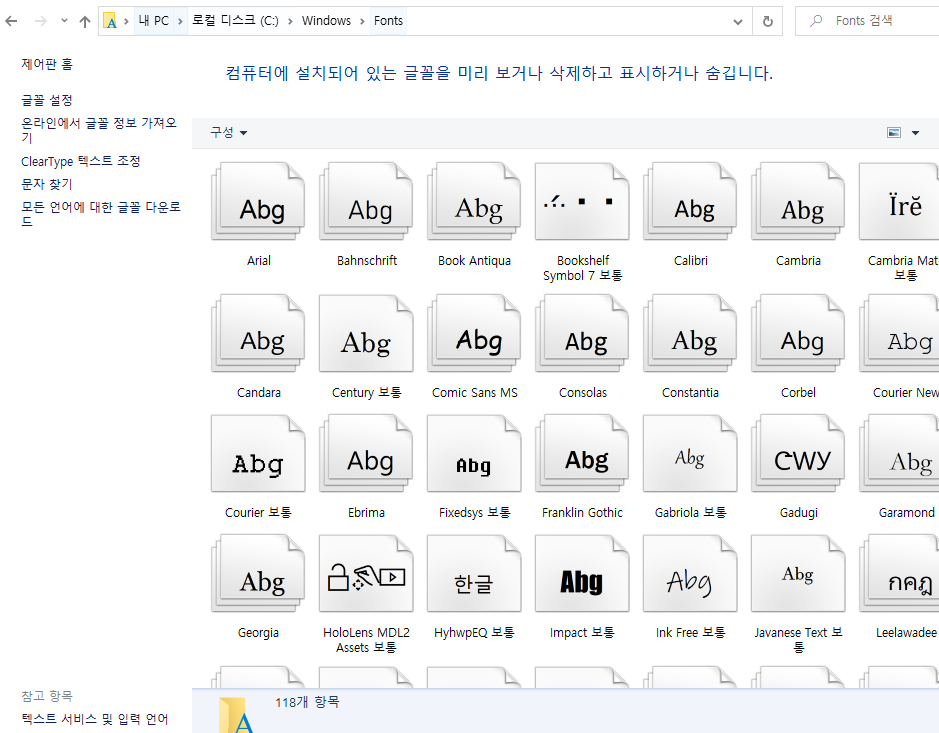
Task: Click the fonts folder icon in address bar
Action: click(110, 22)
